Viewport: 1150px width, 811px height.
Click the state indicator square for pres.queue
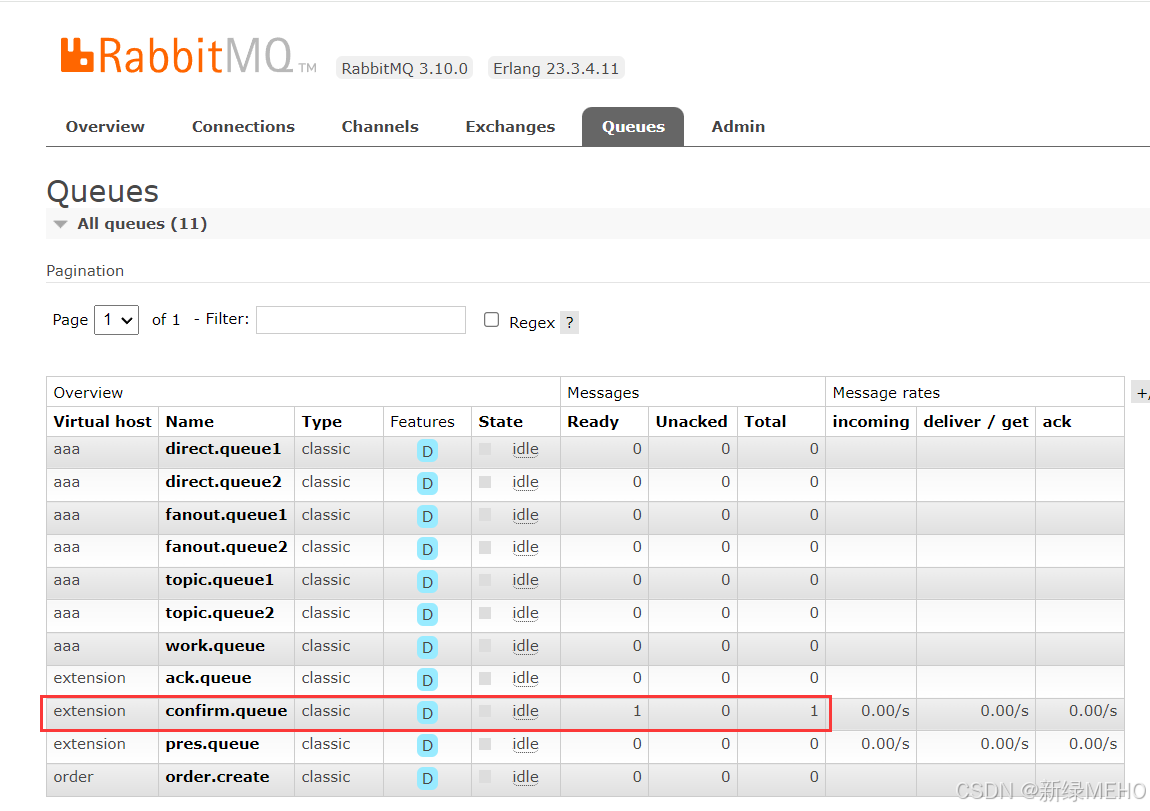point(485,744)
